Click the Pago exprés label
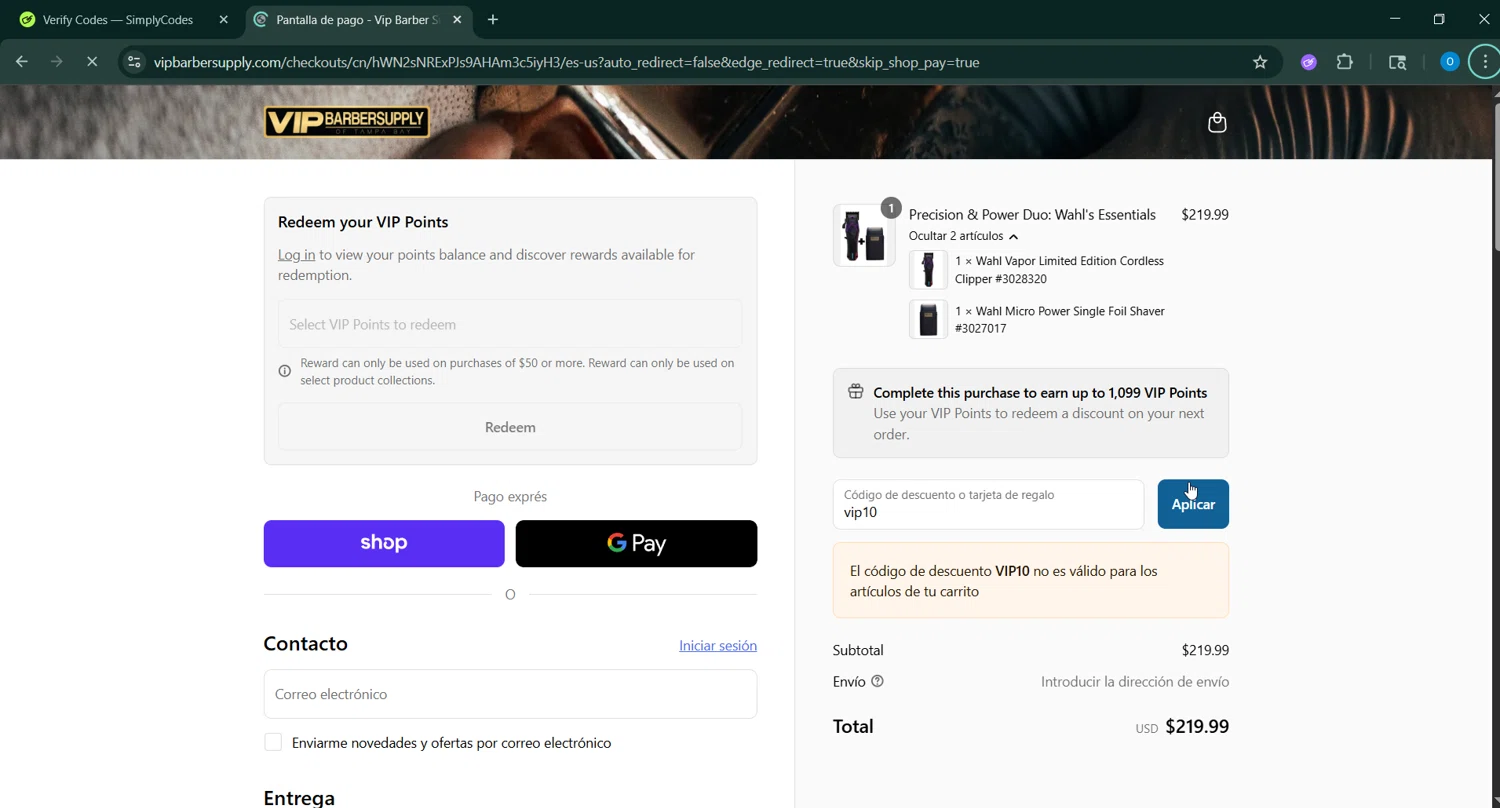Screen dimensions: 1500x808 coord(510,496)
